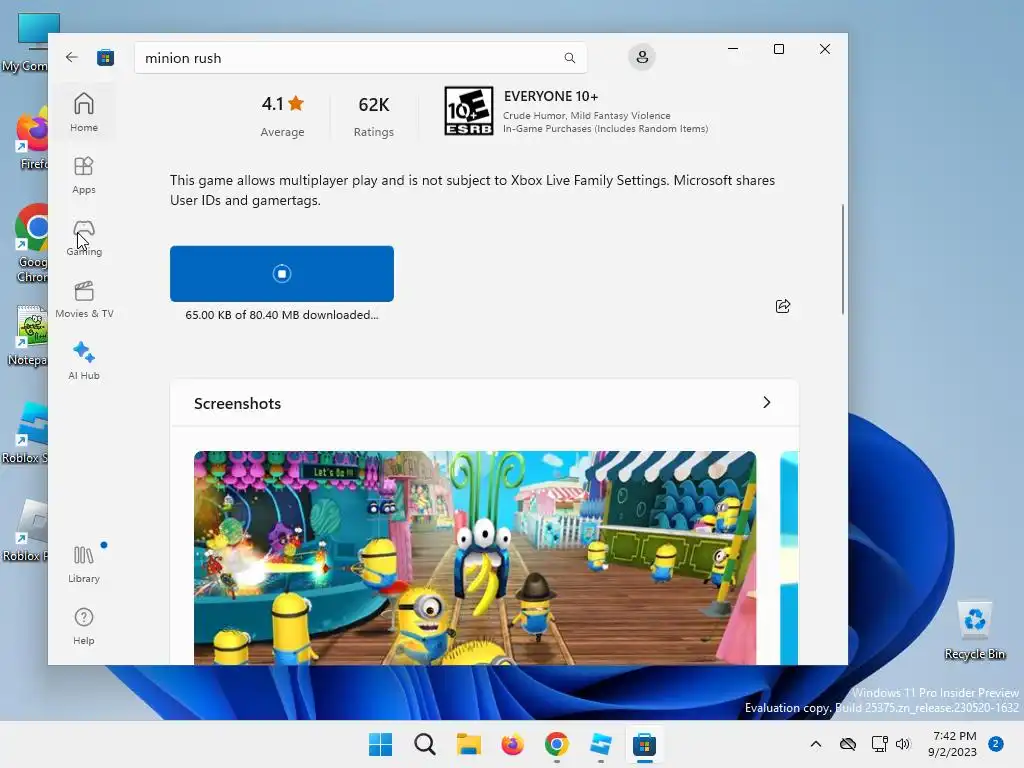This screenshot has height=768, width=1024.
Task: Open the partially visible second screenshot
Action: pos(789,558)
